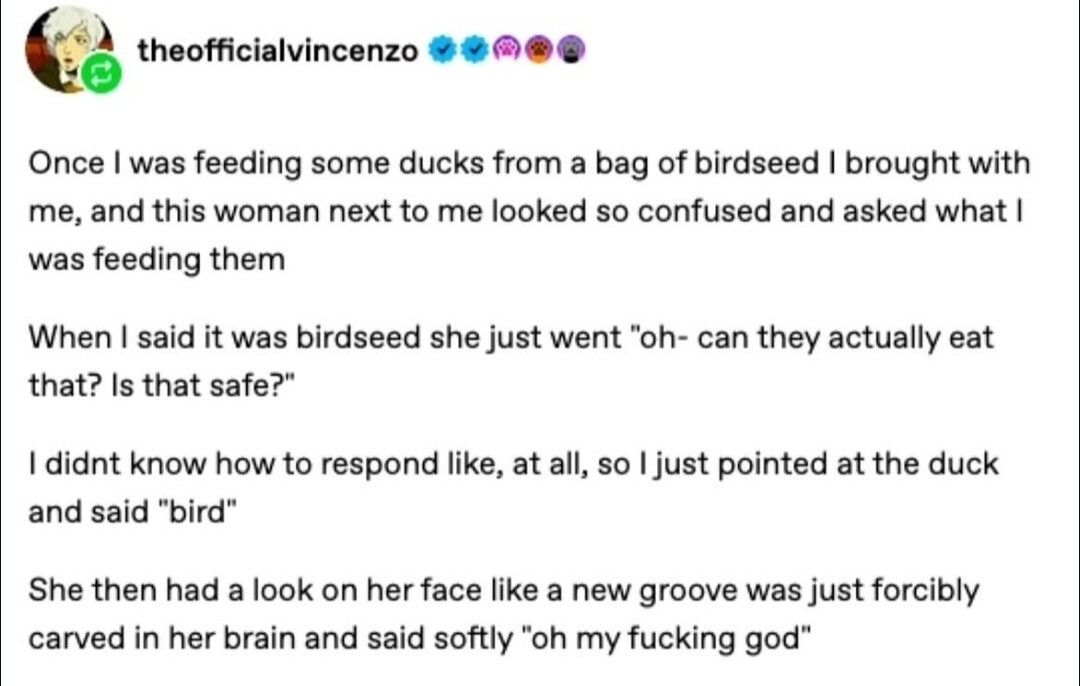Click the text 'and said "bird"'

pos(133,512)
